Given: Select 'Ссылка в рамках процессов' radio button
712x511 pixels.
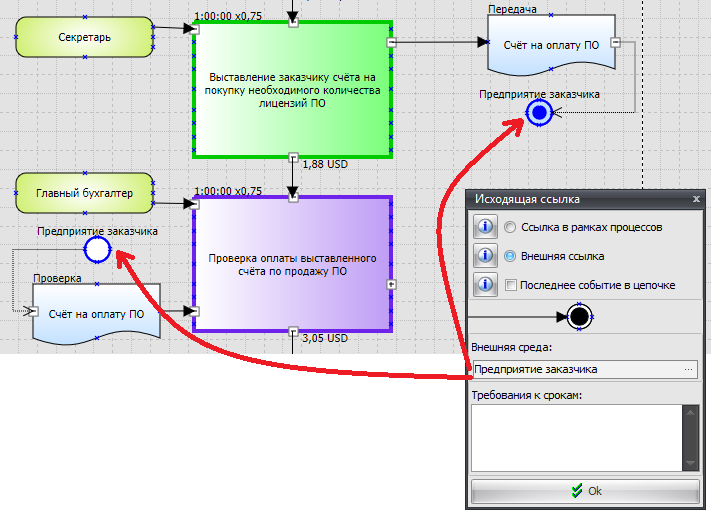Looking at the screenshot, I should (511, 227).
